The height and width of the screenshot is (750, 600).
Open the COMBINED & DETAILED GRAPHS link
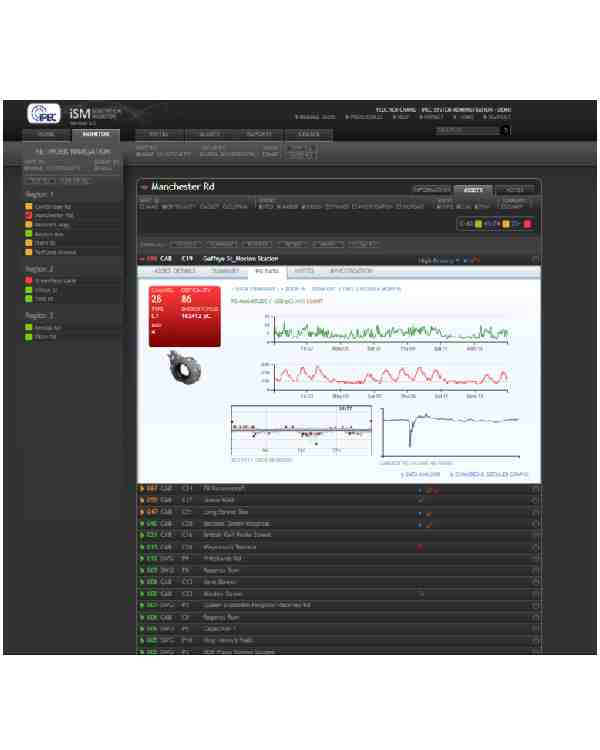[489, 474]
